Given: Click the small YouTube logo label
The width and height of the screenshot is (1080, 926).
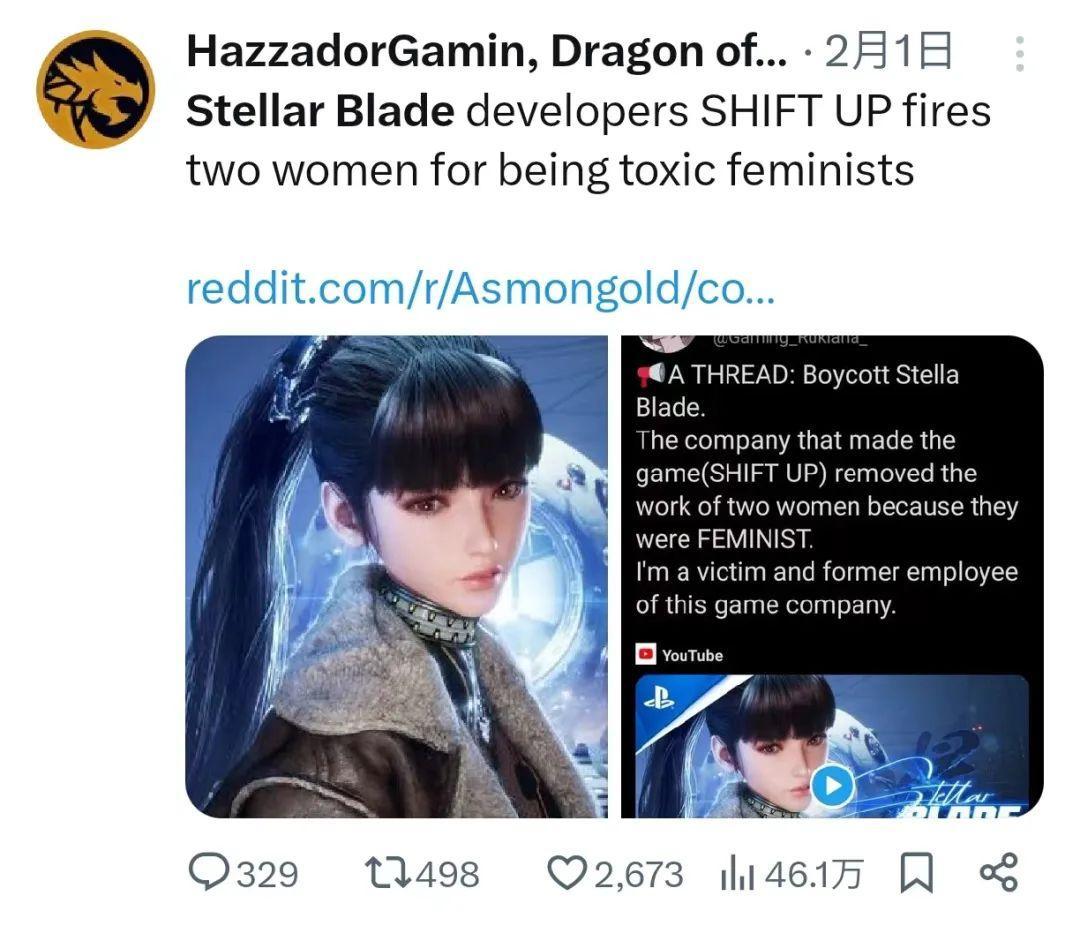Looking at the screenshot, I should (679, 655).
